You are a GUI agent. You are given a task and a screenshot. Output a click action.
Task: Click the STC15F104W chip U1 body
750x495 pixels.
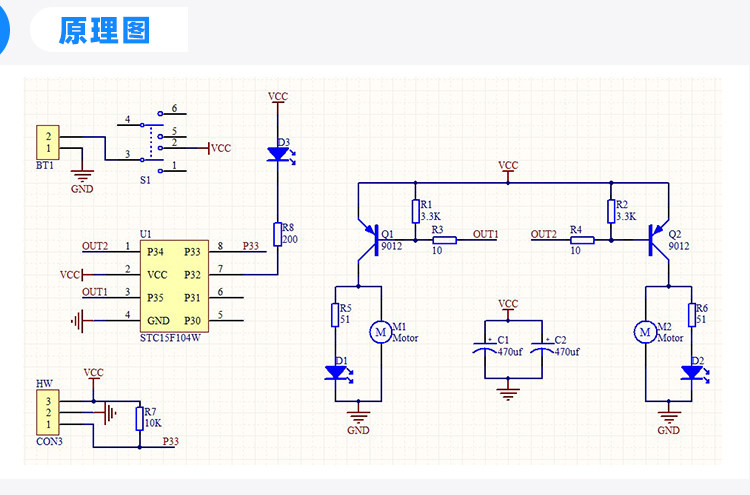tap(174, 286)
